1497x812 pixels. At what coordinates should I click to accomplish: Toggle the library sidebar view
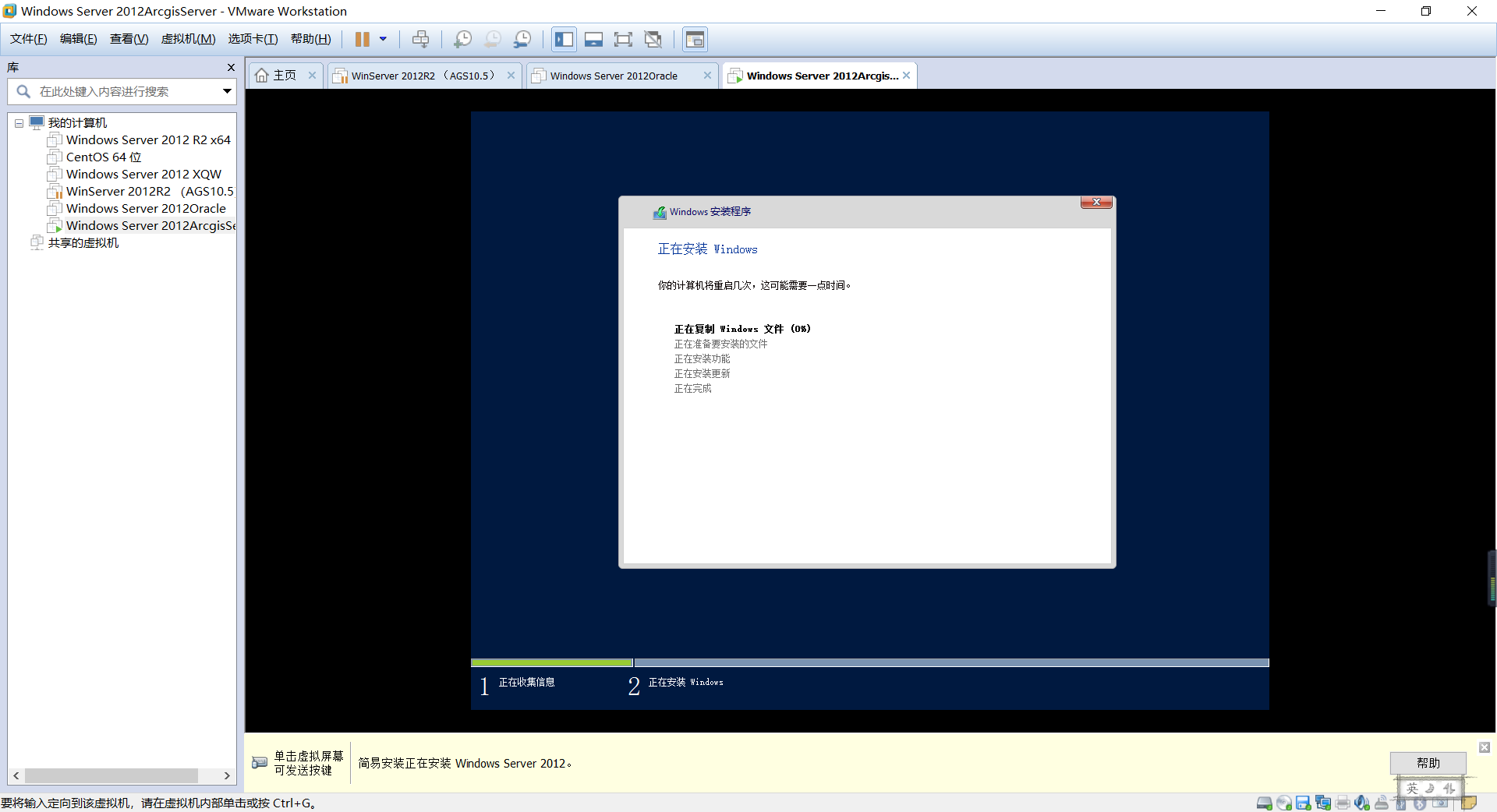[564, 39]
